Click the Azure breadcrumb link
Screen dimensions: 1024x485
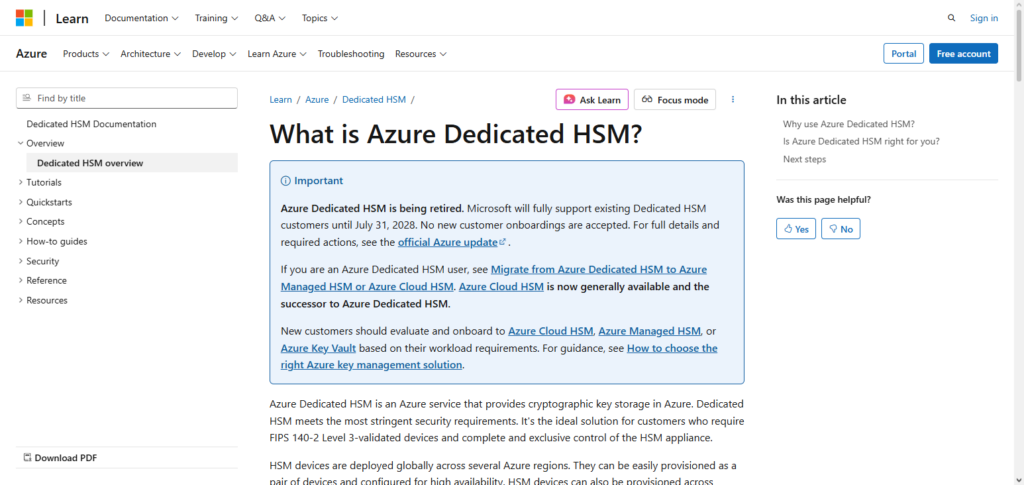[x=317, y=100]
